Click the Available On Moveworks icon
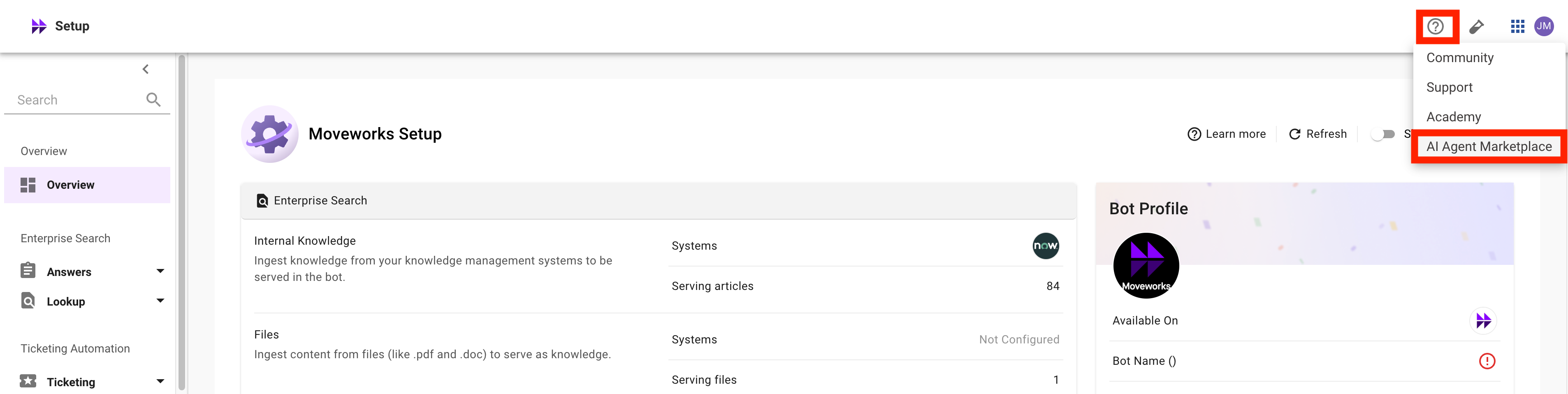 (x=1483, y=321)
